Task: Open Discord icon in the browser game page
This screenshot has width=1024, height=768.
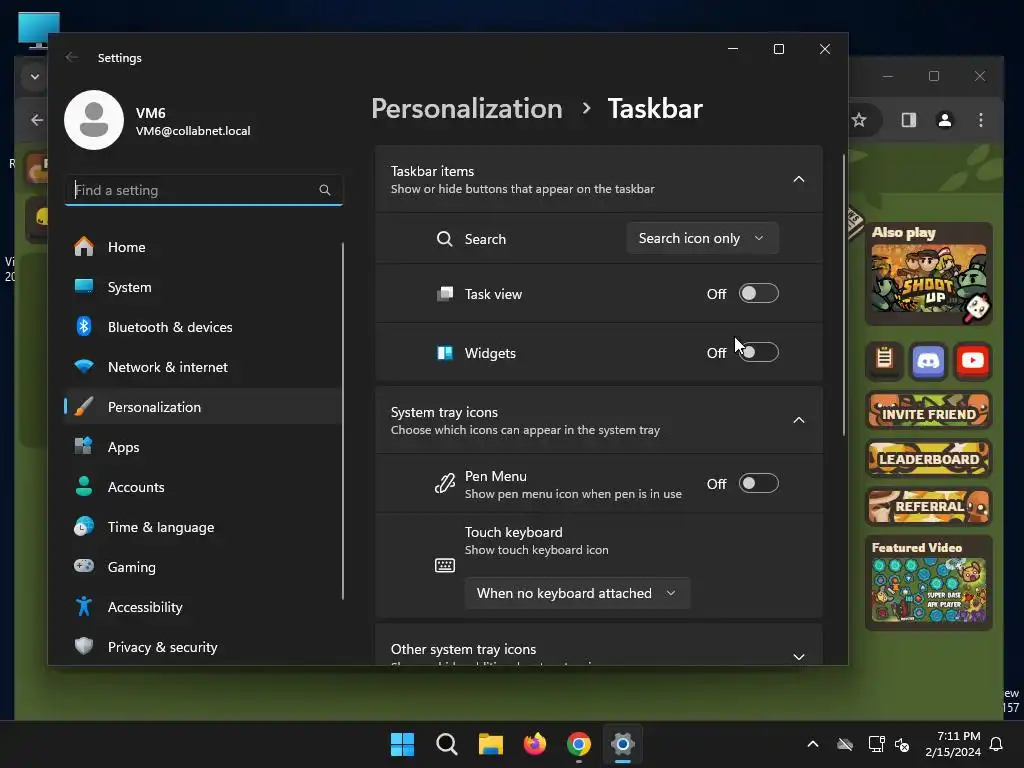Action: pyautogui.click(x=928, y=360)
